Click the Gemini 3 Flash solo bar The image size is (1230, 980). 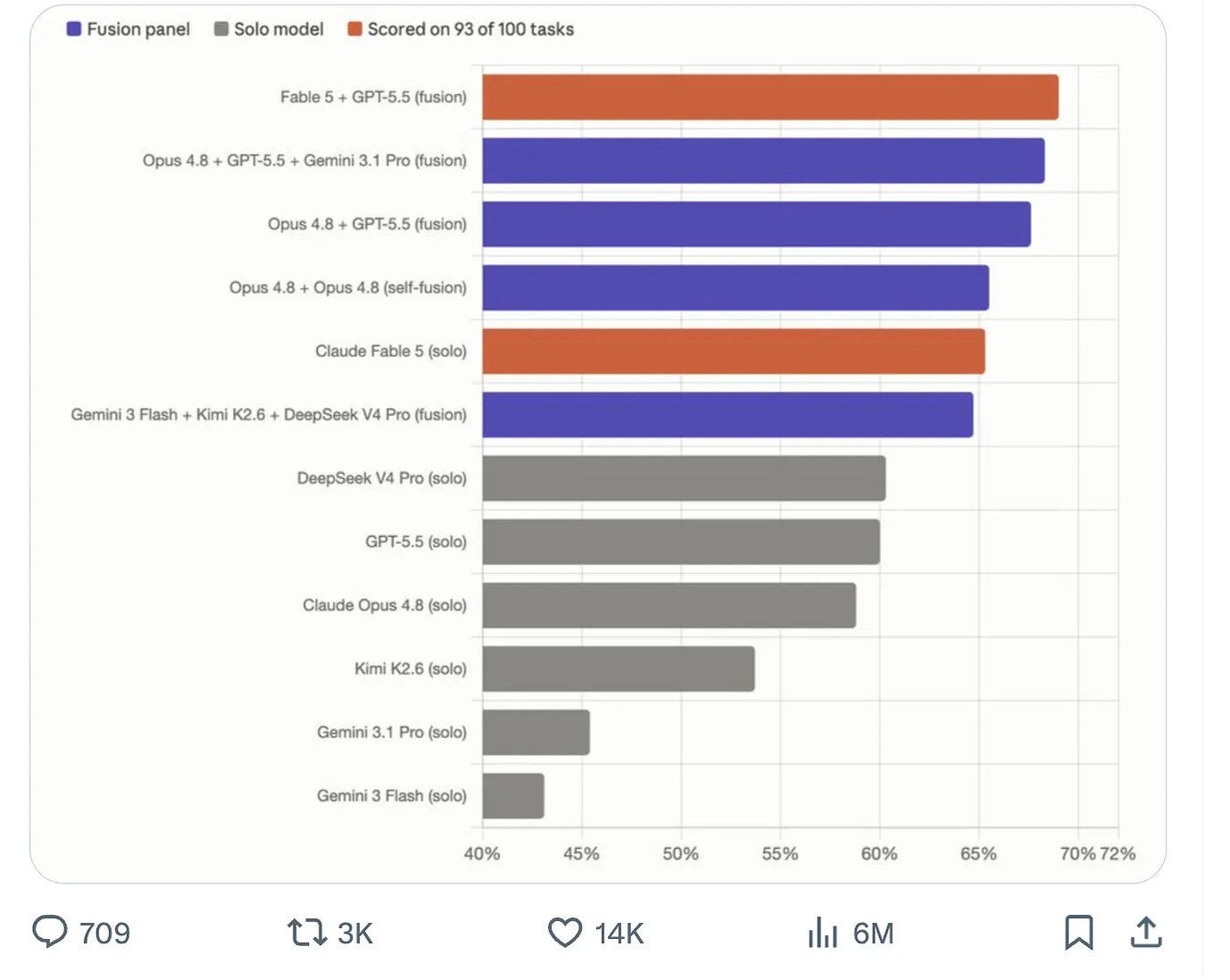(x=513, y=795)
